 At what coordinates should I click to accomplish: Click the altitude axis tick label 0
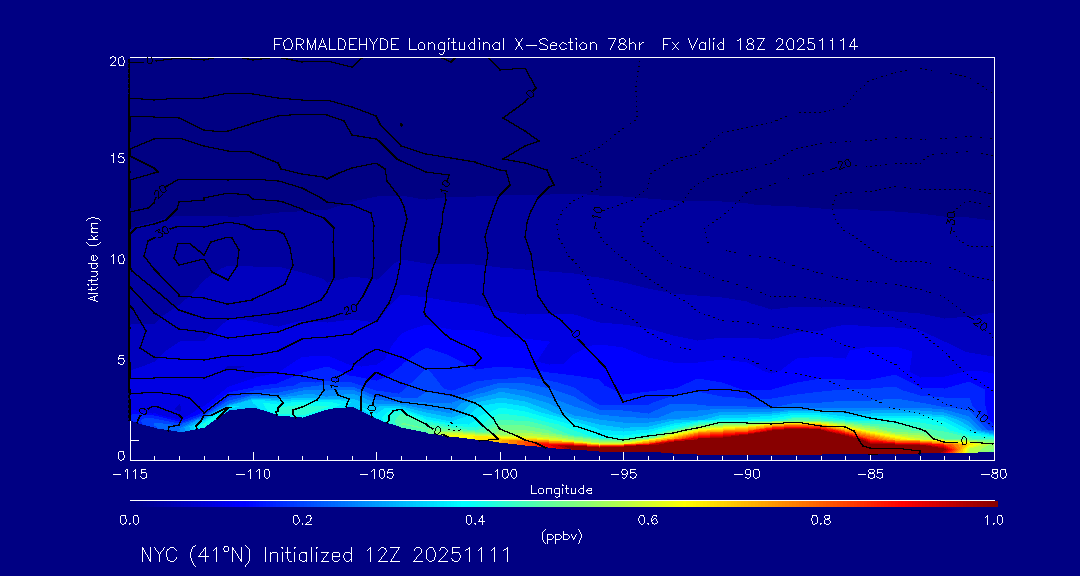(x=121, y=455)
